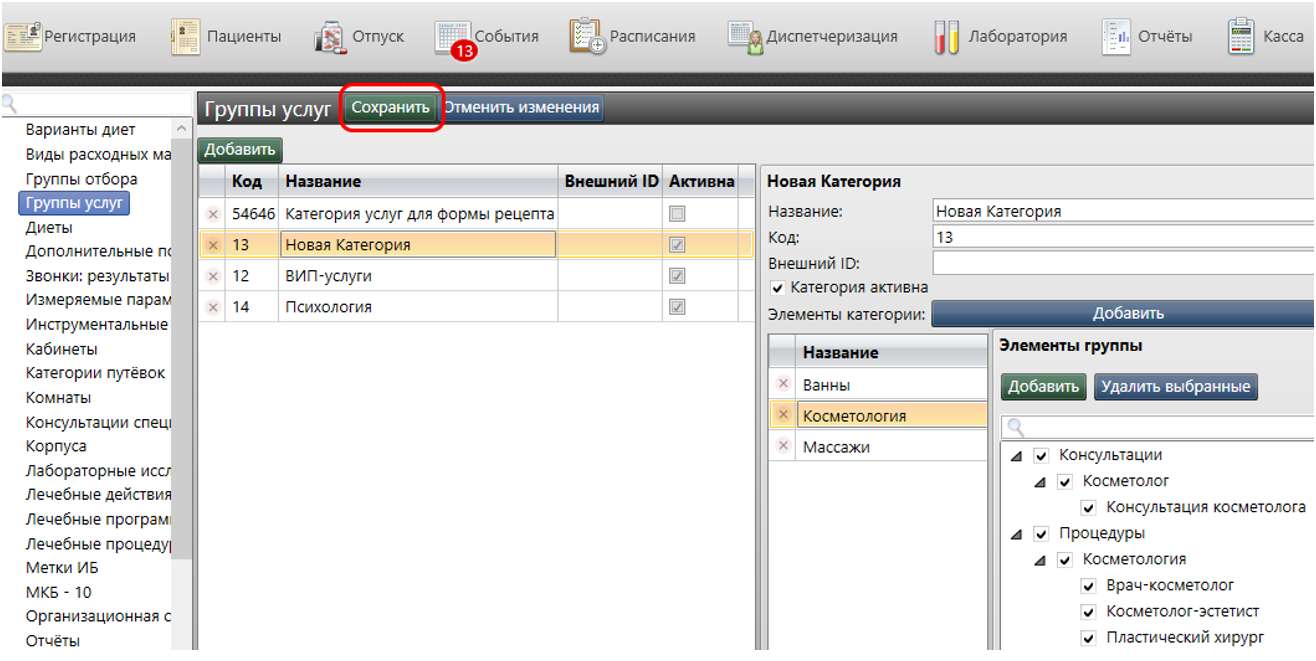Click the Отменить изменения button
The height and width of the screenshot is (661, 1316).
522,107
